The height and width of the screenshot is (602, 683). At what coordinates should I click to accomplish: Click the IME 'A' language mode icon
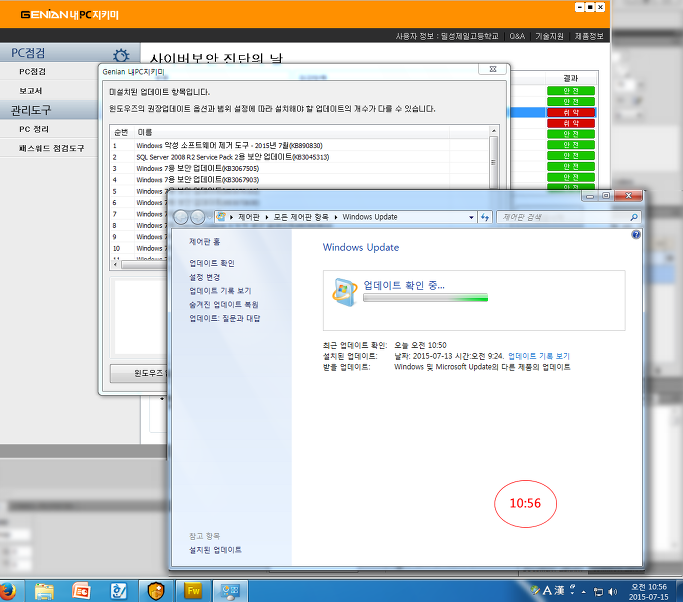click(x=547, y=591)
